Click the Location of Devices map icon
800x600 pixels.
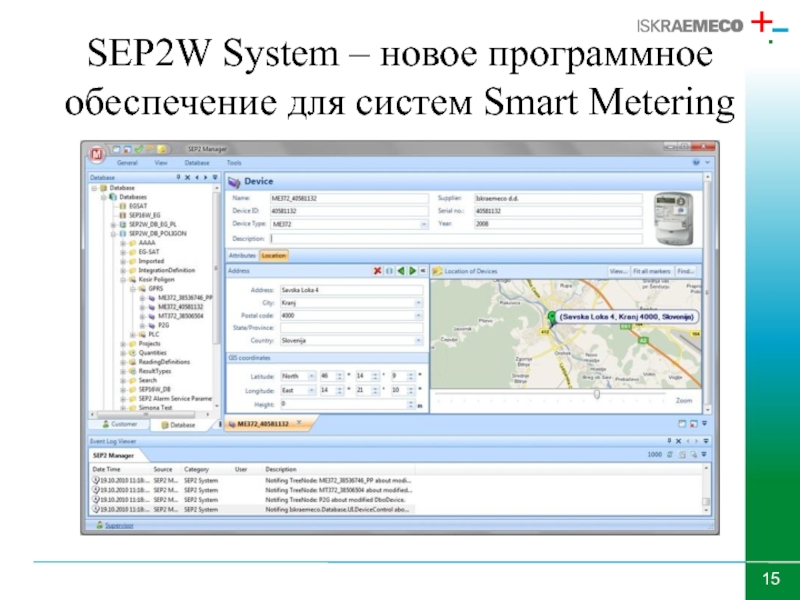tap(437, 271)
